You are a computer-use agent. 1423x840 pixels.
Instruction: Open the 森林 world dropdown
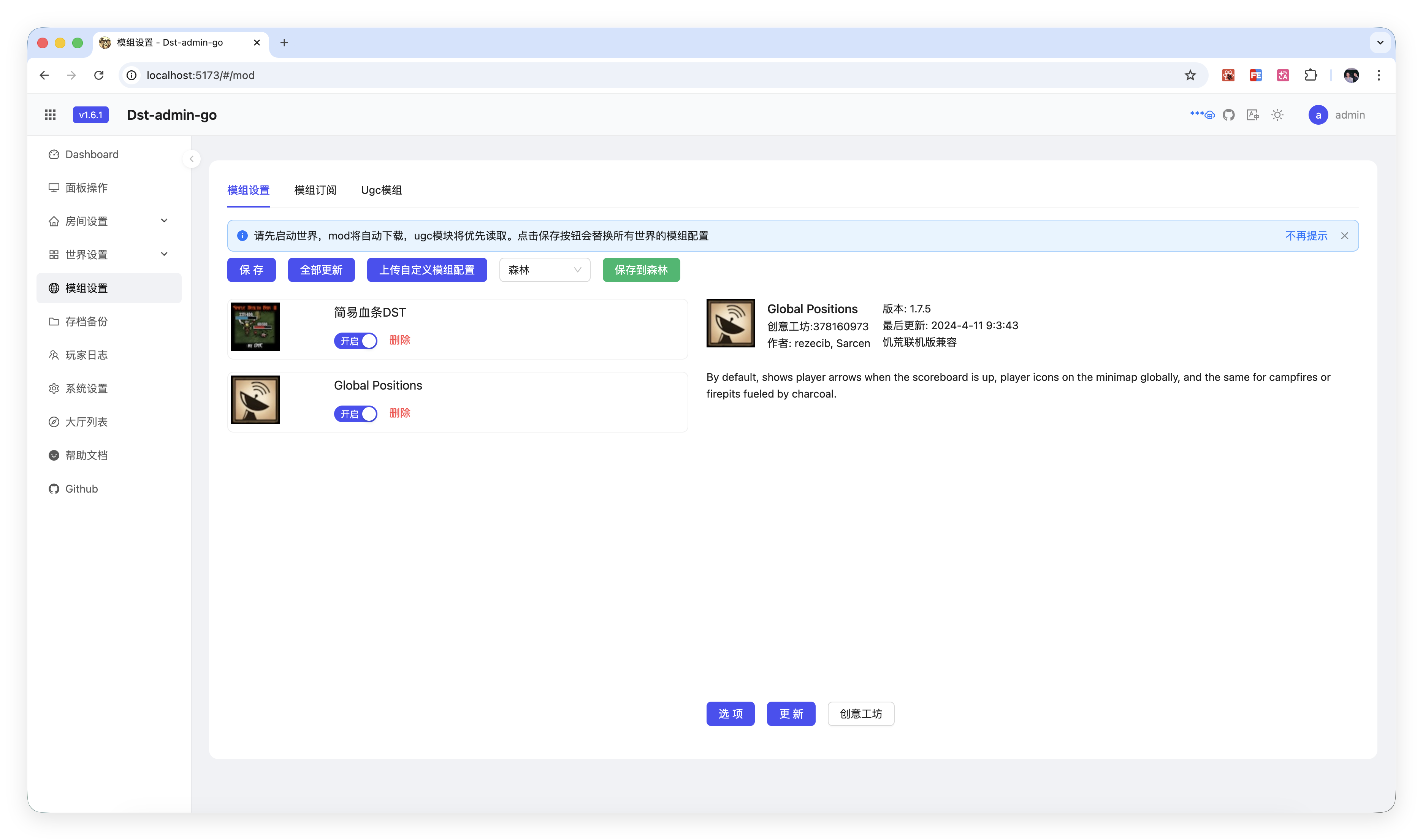point(545,270)
